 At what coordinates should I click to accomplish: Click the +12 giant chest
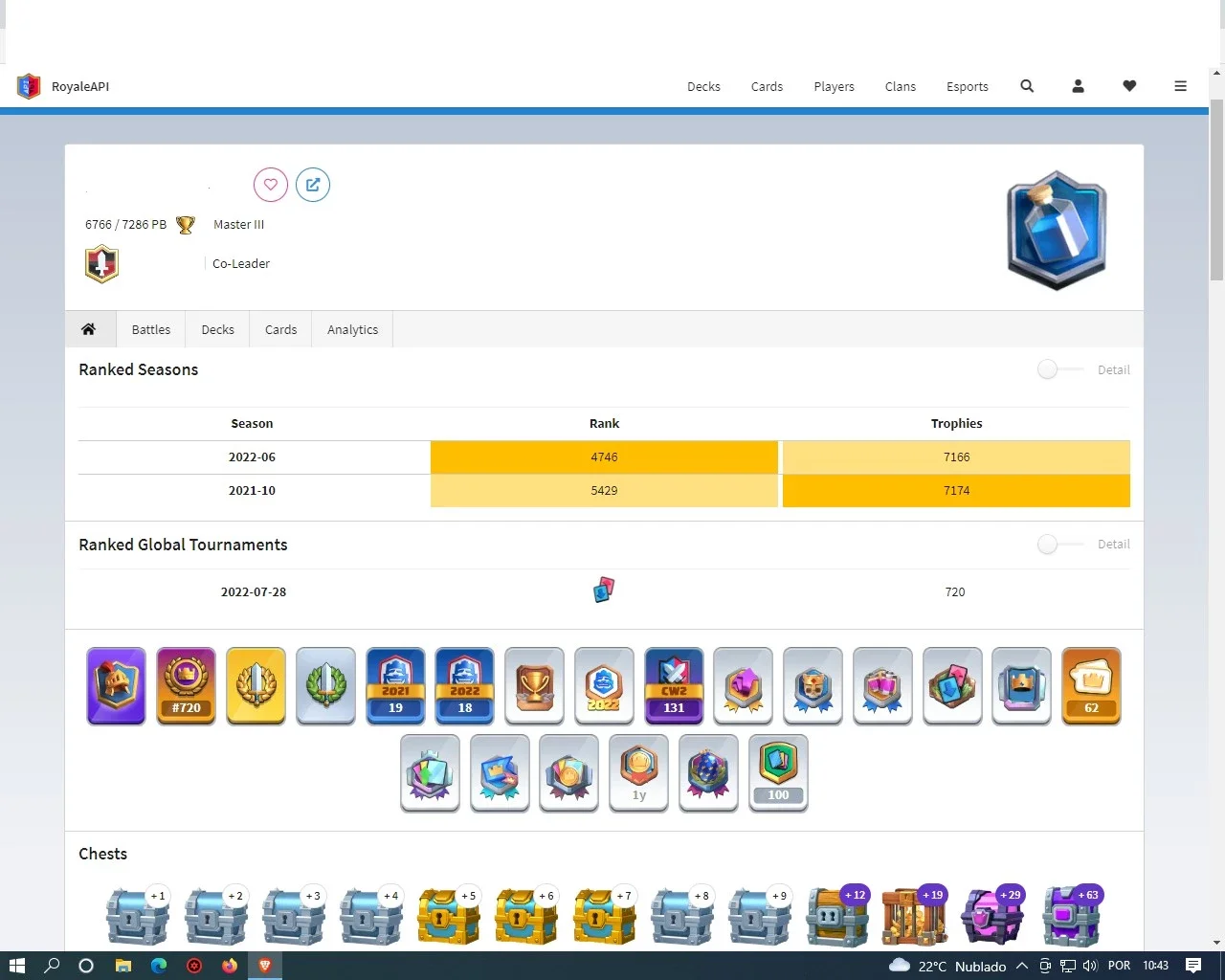point(836,916)
